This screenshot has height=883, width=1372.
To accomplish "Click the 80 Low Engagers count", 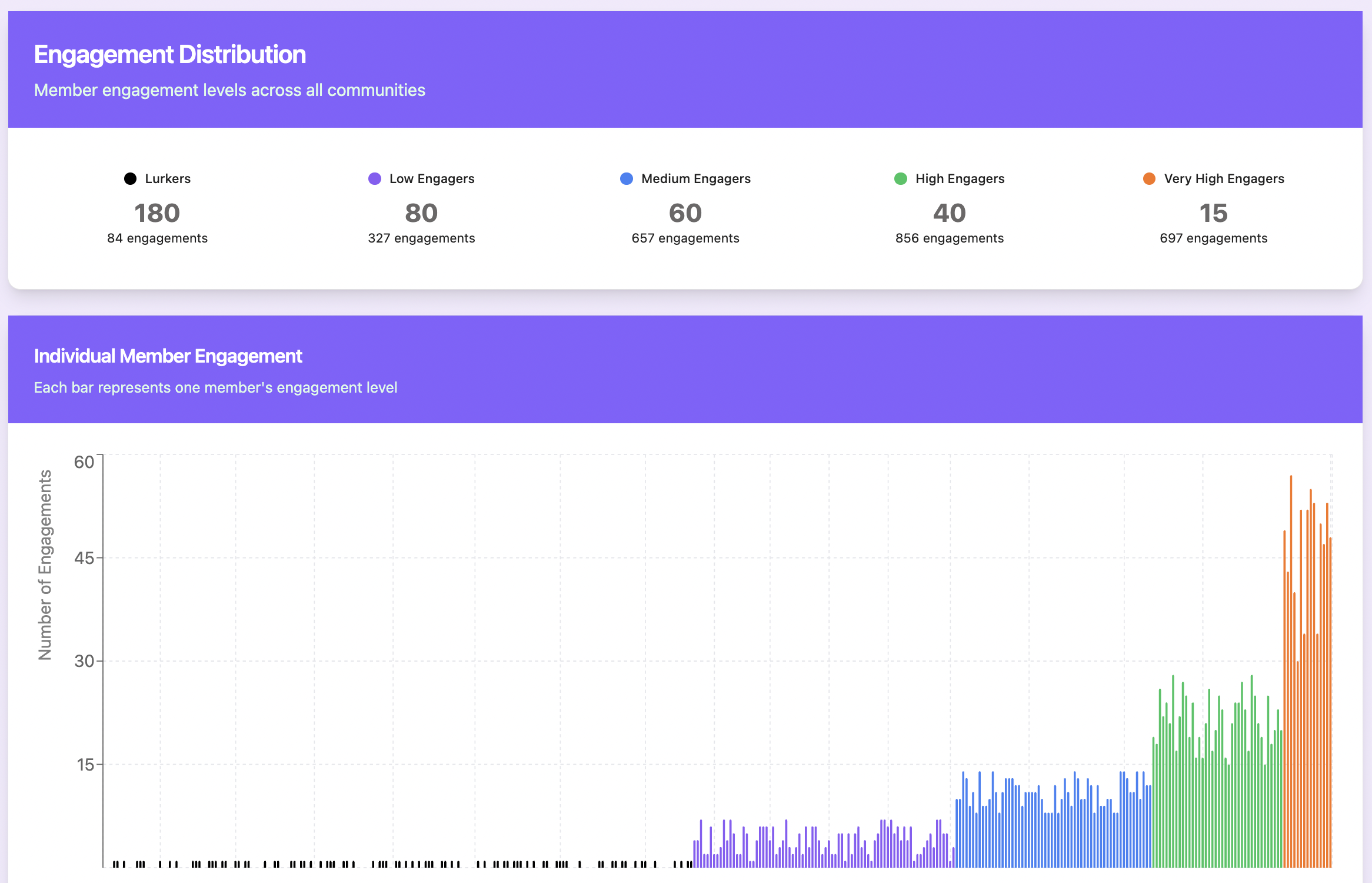I will click(421, 213).
